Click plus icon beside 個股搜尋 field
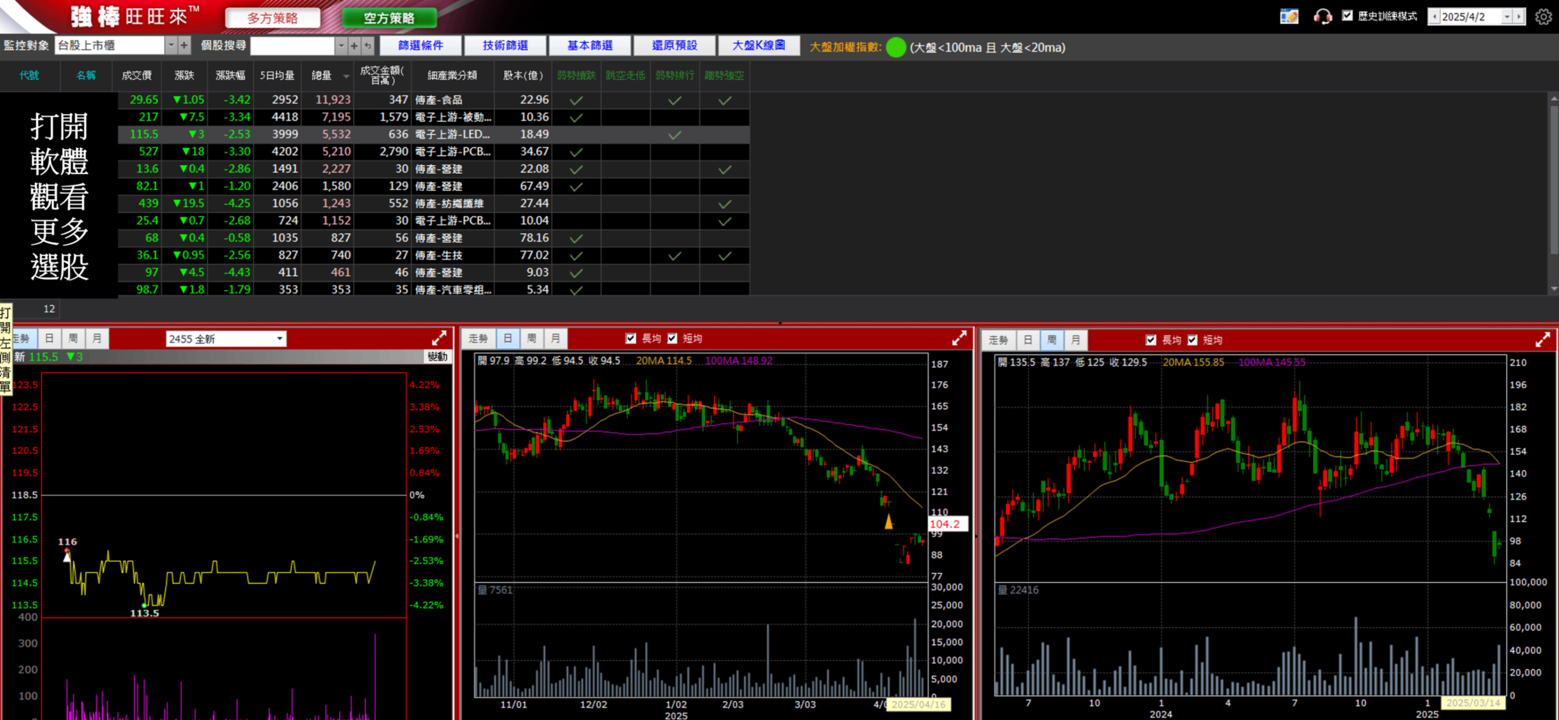1559x720 pixels. tap(354, 46)
